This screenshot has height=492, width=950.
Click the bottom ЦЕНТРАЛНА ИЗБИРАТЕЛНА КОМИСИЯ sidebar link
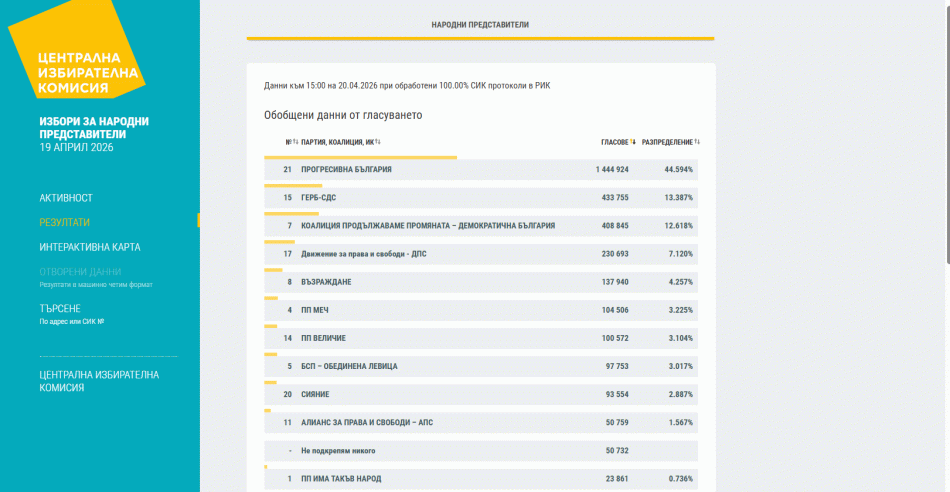tap(99, 380)
